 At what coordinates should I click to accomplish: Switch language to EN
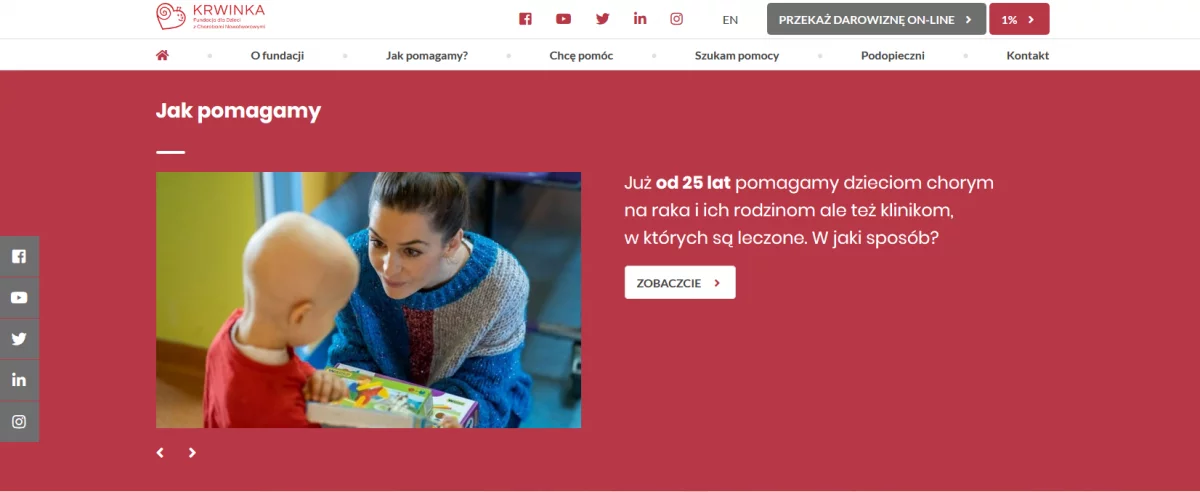[730, 20]
